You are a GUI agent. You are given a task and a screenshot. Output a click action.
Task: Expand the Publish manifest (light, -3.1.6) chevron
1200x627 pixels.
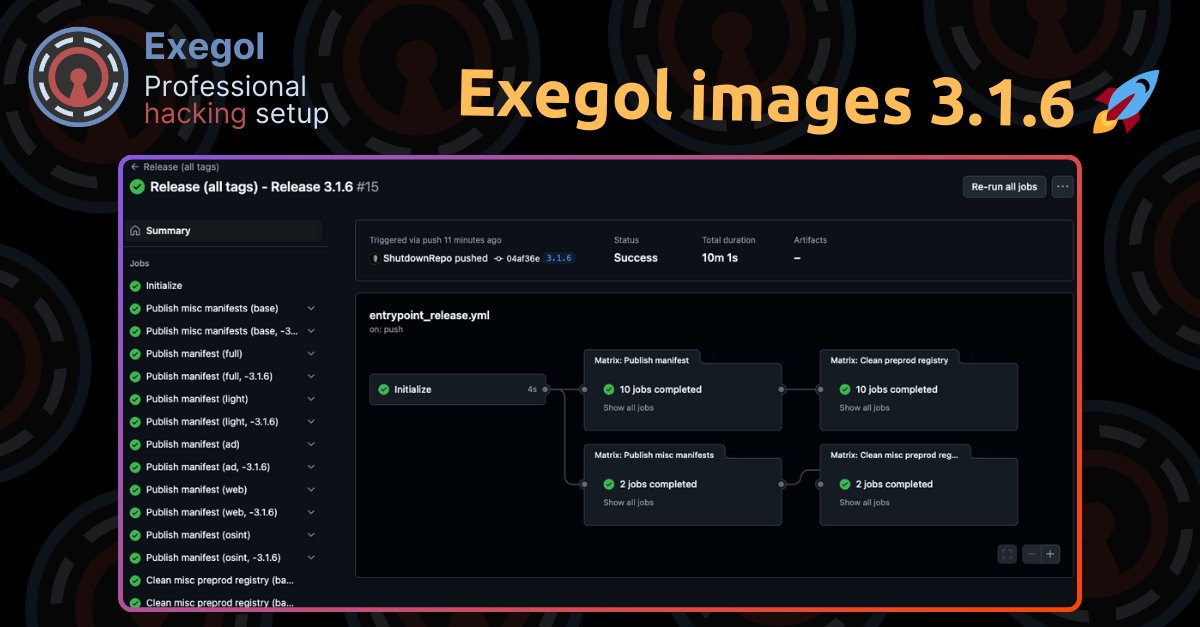click(x=311, y=421)
